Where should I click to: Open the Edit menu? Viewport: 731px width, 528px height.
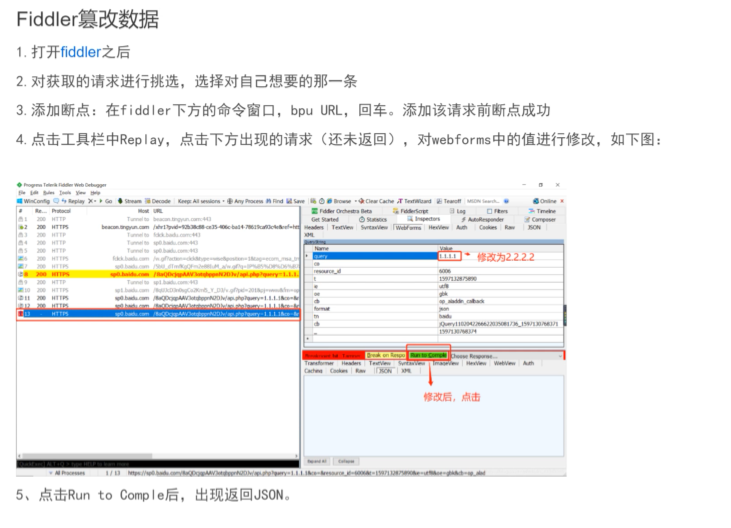tap(34, 192)
